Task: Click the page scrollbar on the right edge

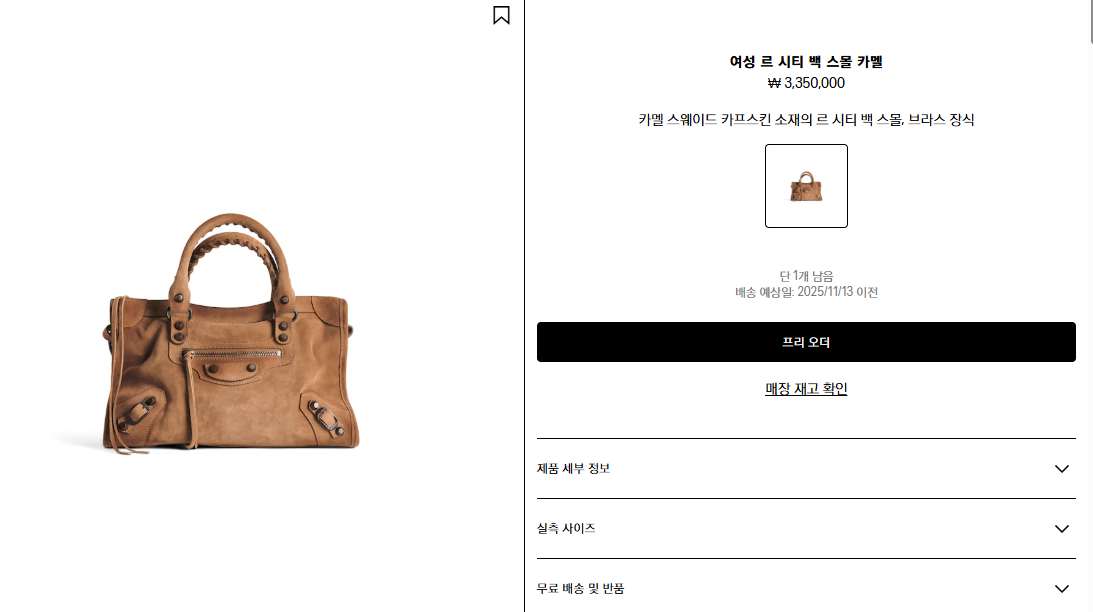Action: click(1090, 21)
